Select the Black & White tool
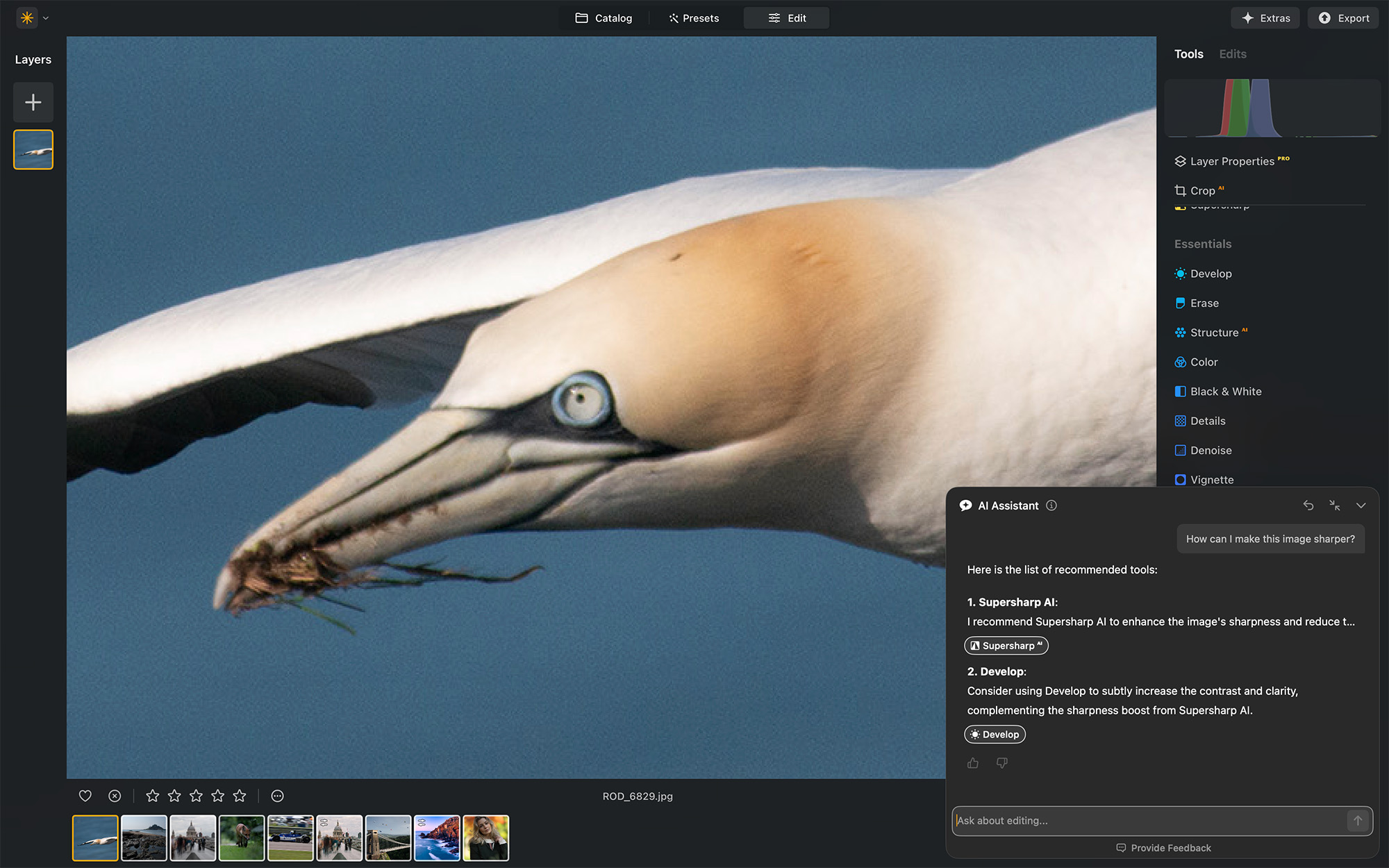Viewport: 1389px width, 868px height. (x=1225, y=391)
